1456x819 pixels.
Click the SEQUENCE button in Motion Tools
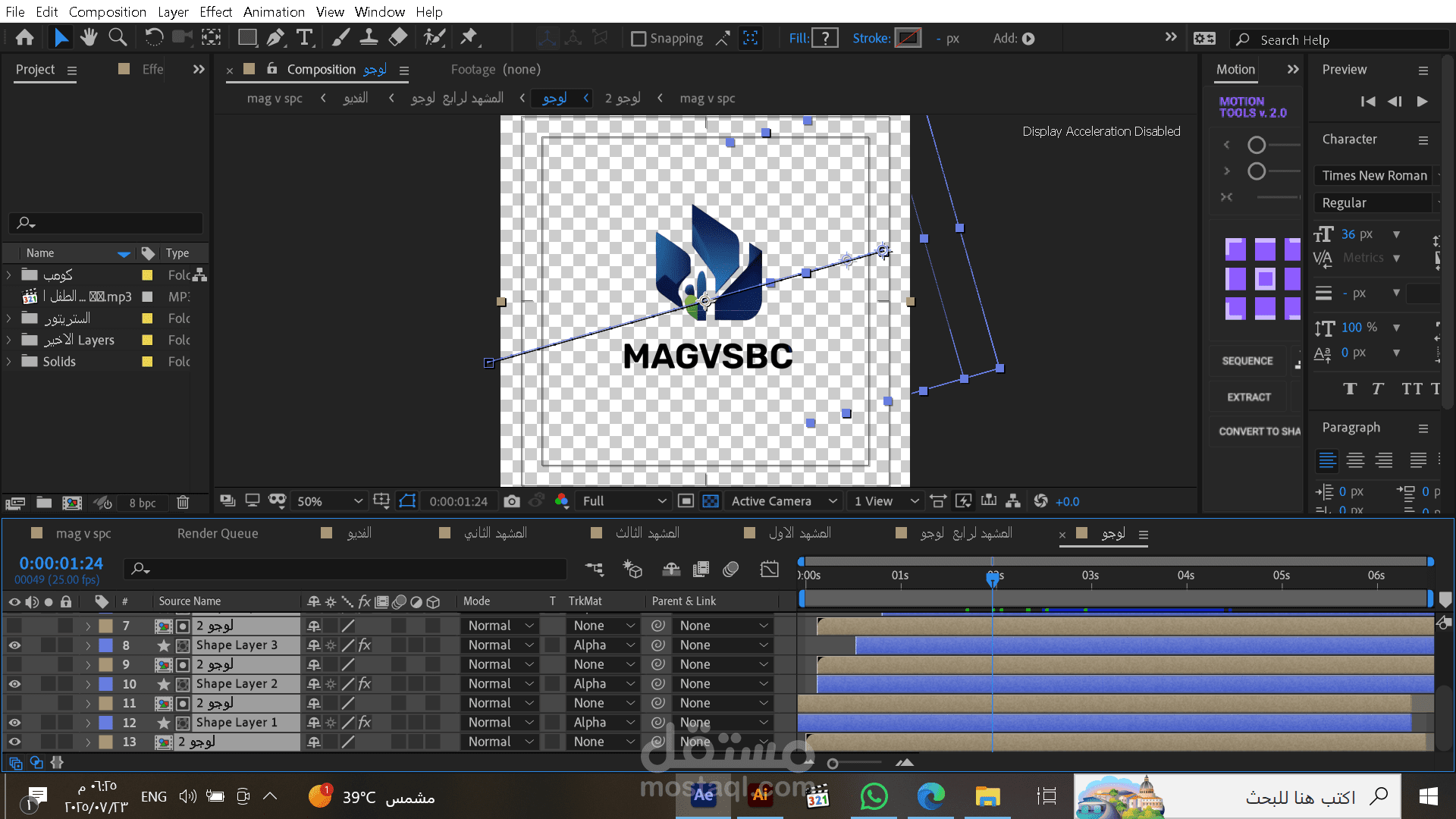click(x=1247, y=361)
